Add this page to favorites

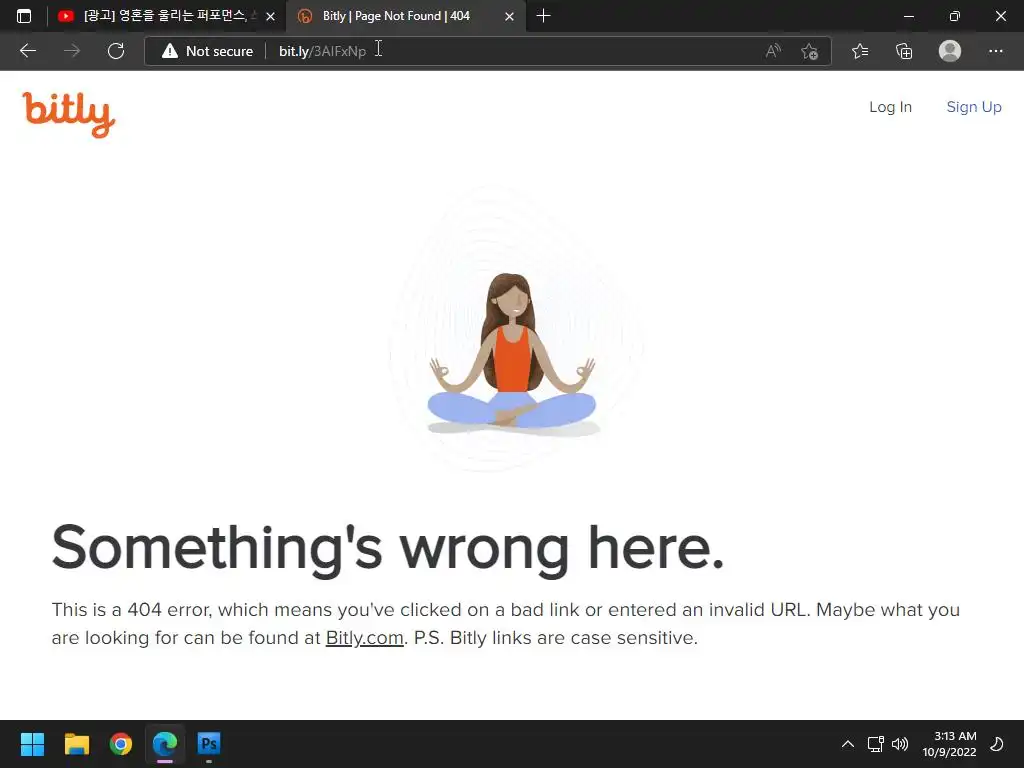coord(810,51)
